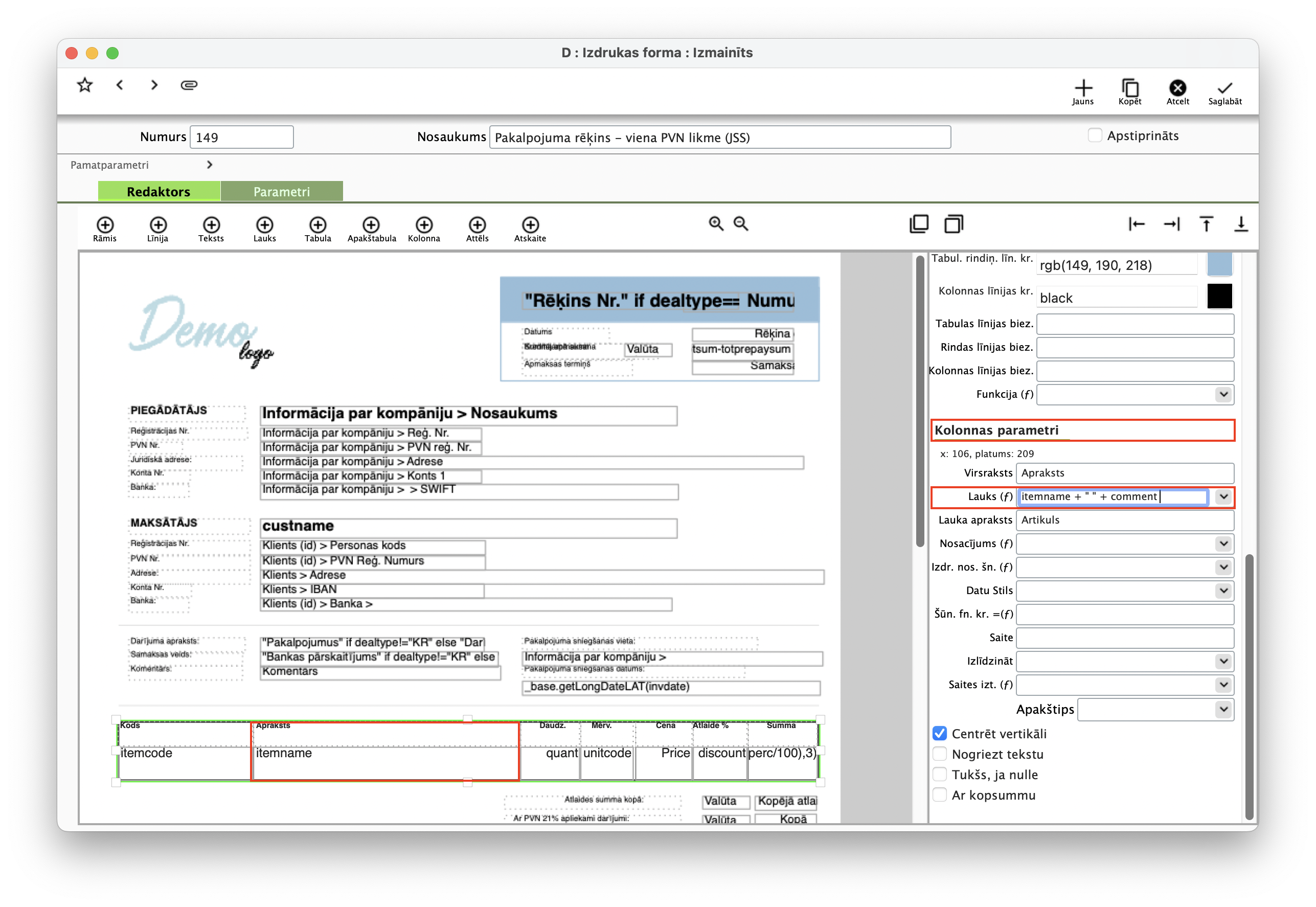
Task: Click the send-to-back layer icon
Action: point(954,224)
